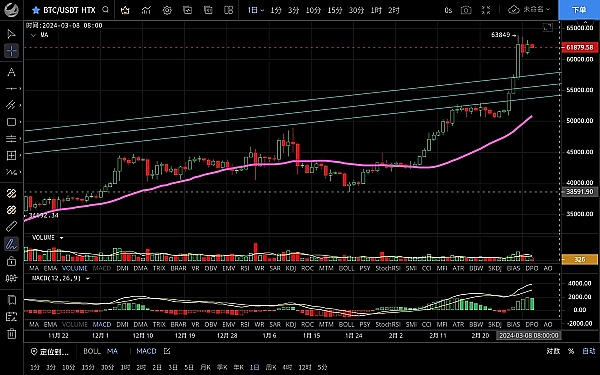
Task: Select the parallel channel drawing tool
Action: coord(11,105)
